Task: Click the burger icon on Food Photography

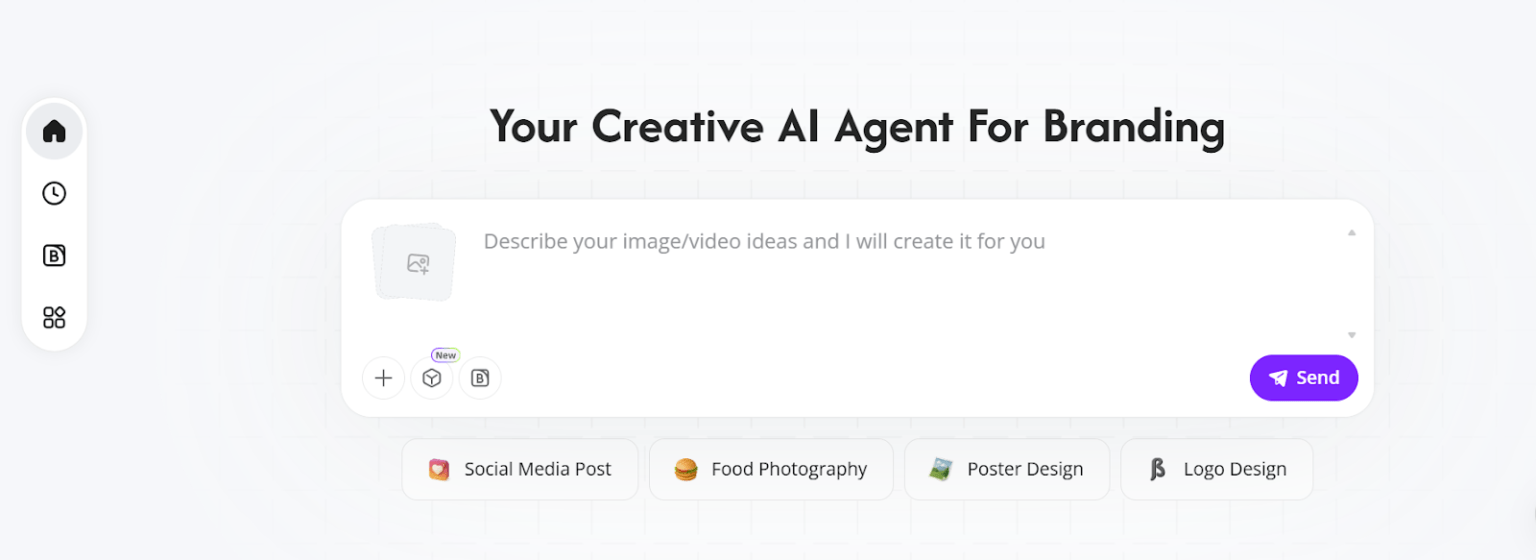Action: point(685,469)
